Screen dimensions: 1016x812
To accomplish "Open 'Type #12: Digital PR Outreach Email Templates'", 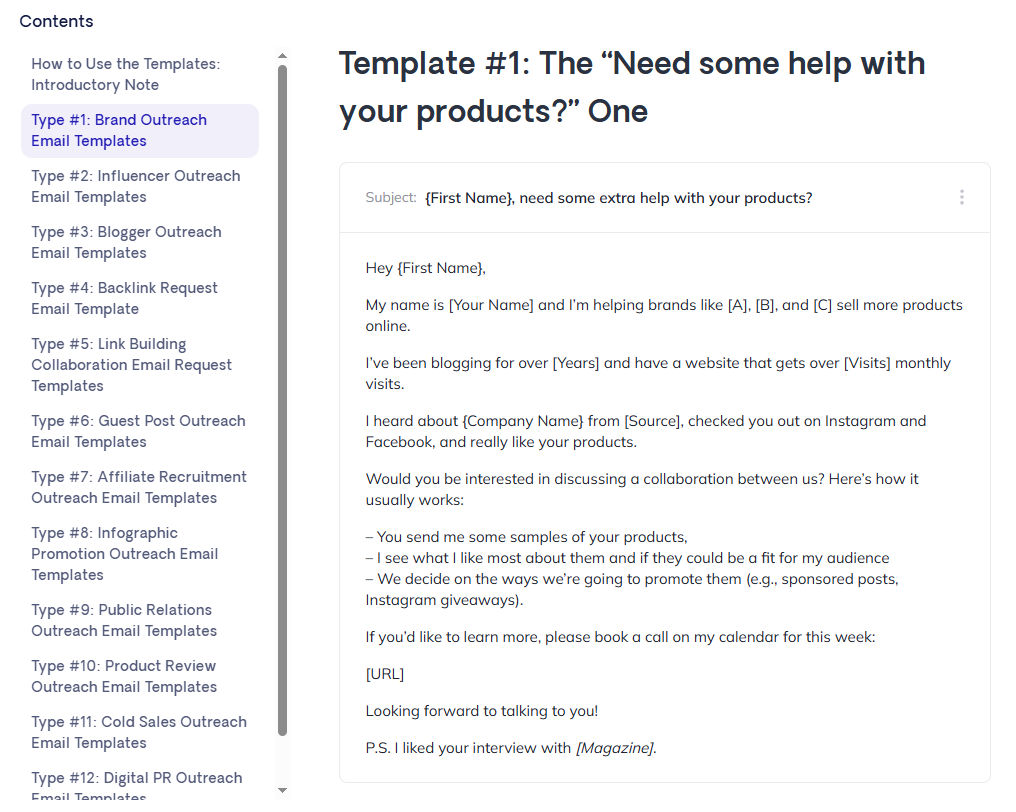I will click(136, 783).
